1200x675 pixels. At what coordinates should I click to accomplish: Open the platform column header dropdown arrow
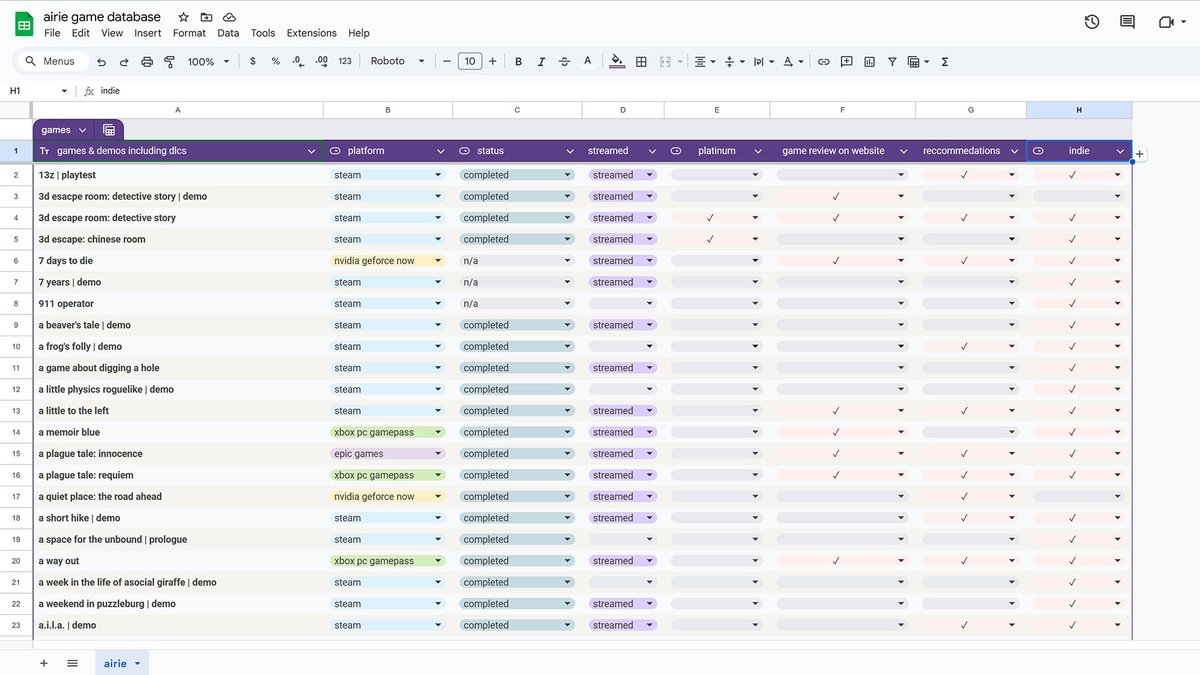441,152
